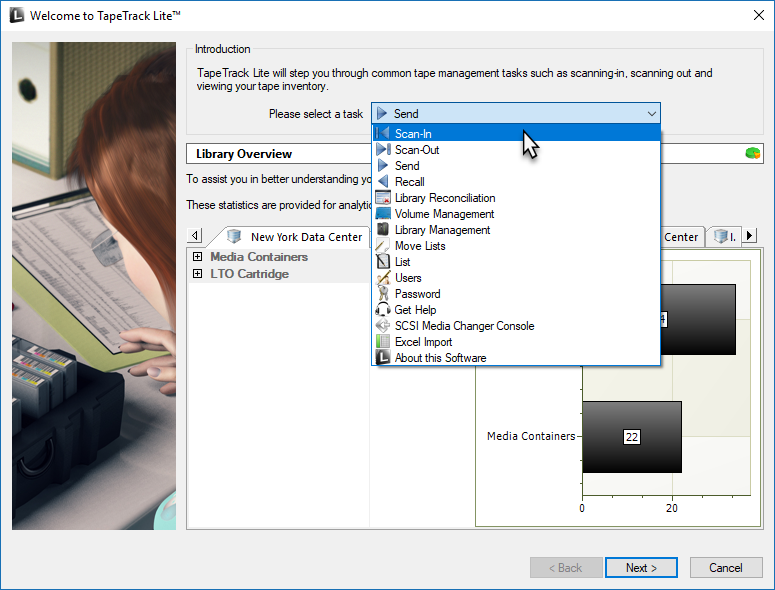Viewport: 775px width, 590px height.
Task: Click the Media Containers chart bar
Action: [632, 437]
